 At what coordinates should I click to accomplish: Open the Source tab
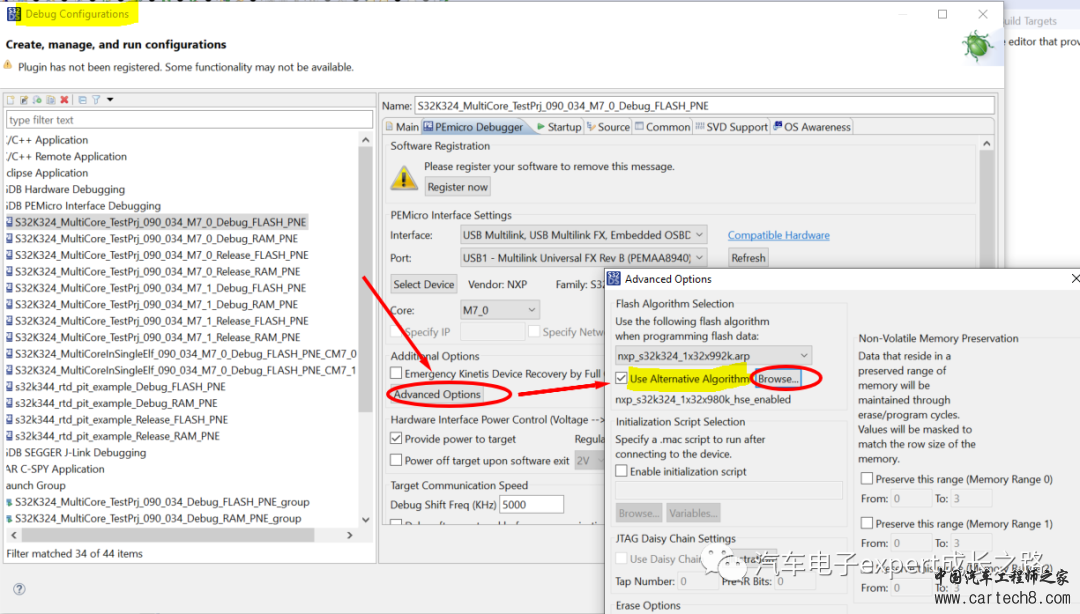608,127
